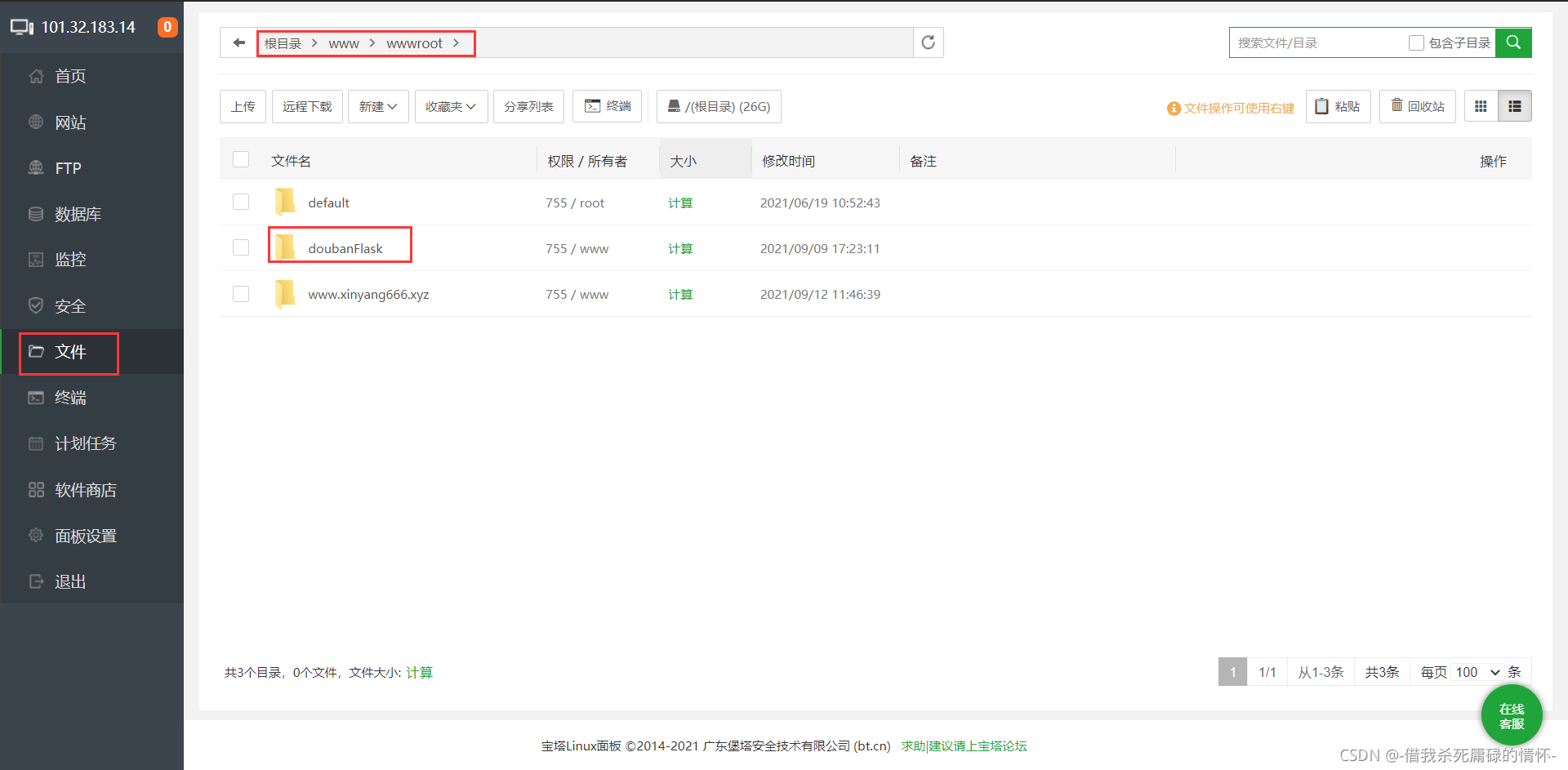Screen dimensions: 1568x770
Task: Open the 终端 terminal toolbar button
Action: (607, 106)
